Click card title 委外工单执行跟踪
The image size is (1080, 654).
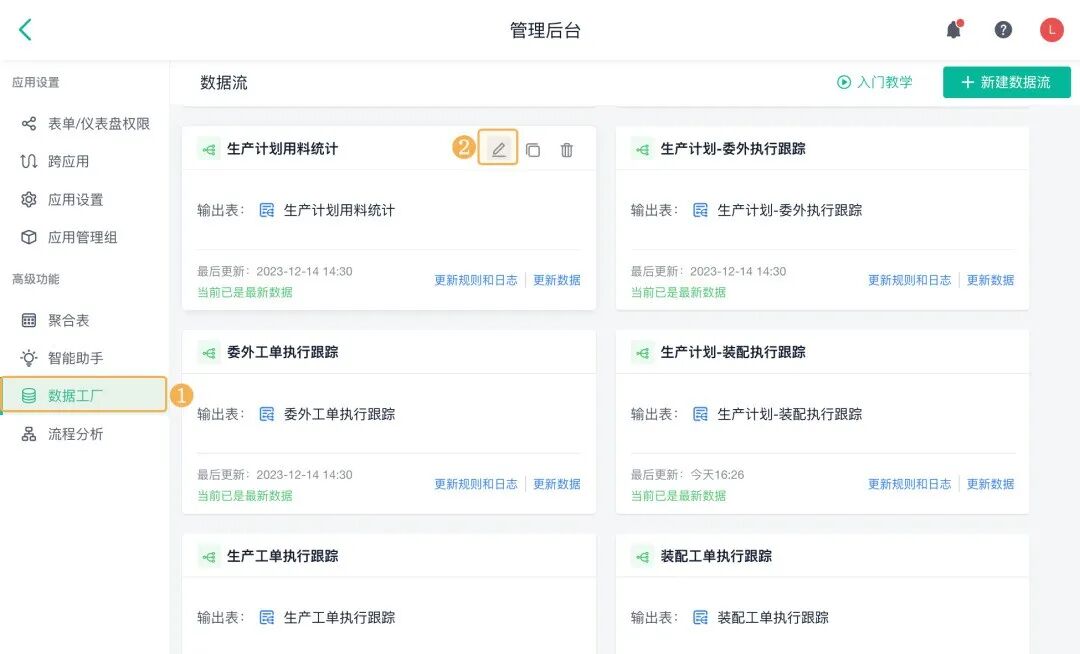282,352
